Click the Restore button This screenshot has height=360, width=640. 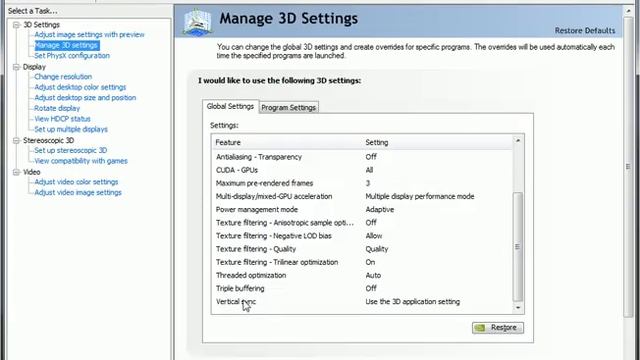[x=498, y=328]
